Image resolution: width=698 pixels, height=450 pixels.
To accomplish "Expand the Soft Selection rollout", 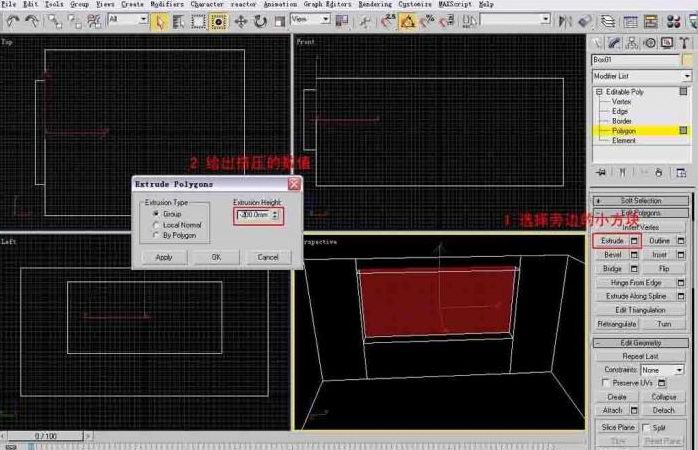I will coord(641,201).
